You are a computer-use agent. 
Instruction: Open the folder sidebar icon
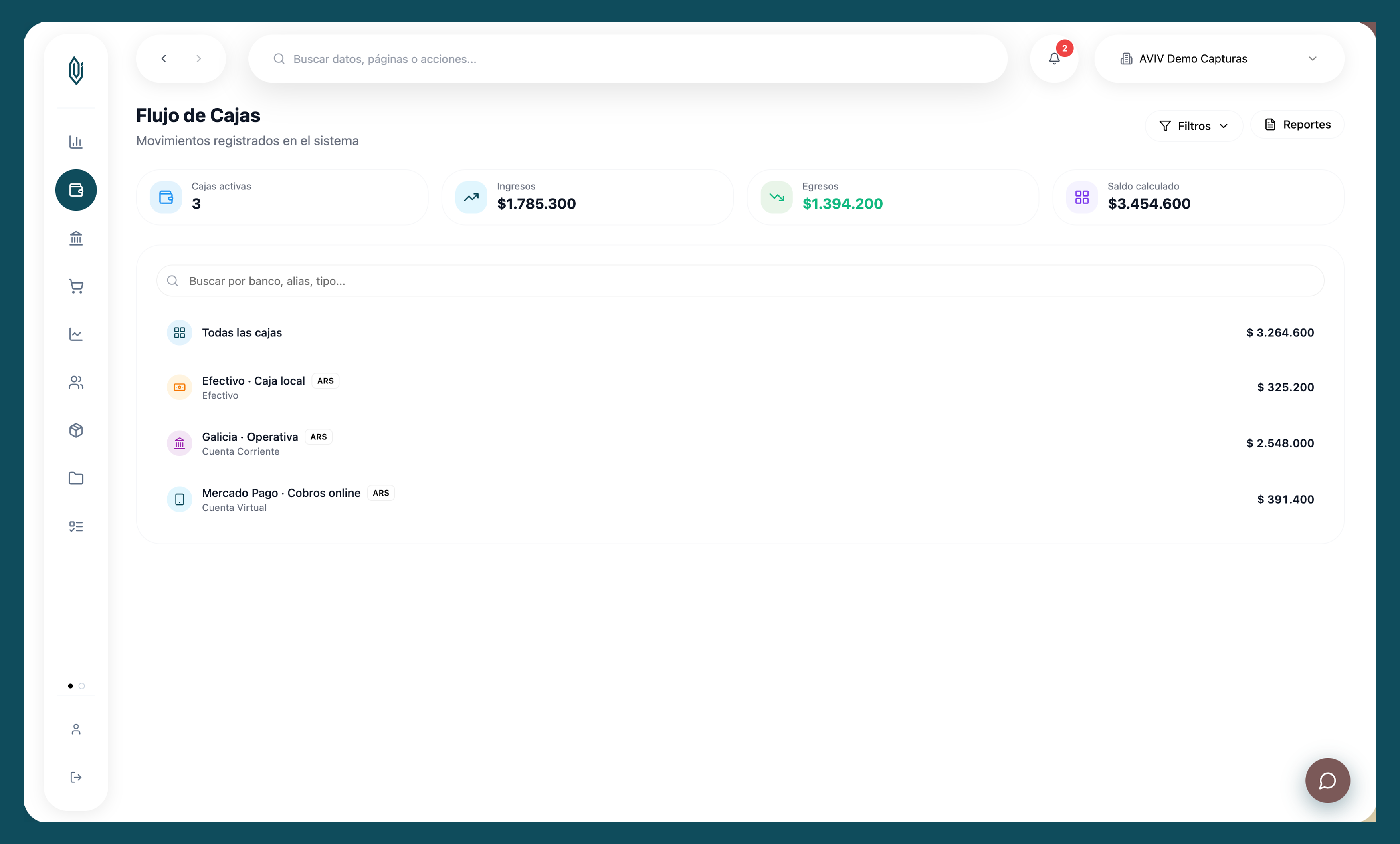[76, 478]
